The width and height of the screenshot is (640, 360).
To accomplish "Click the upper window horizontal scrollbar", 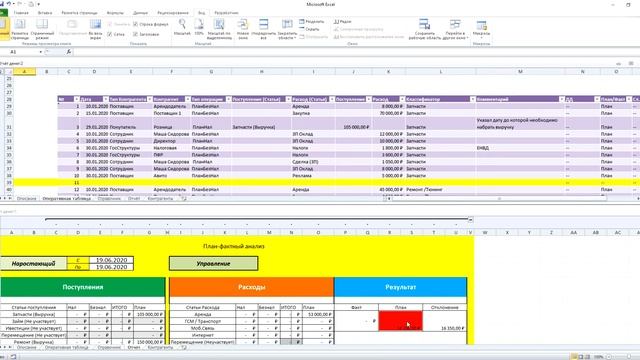I will [x=498, y=199].
